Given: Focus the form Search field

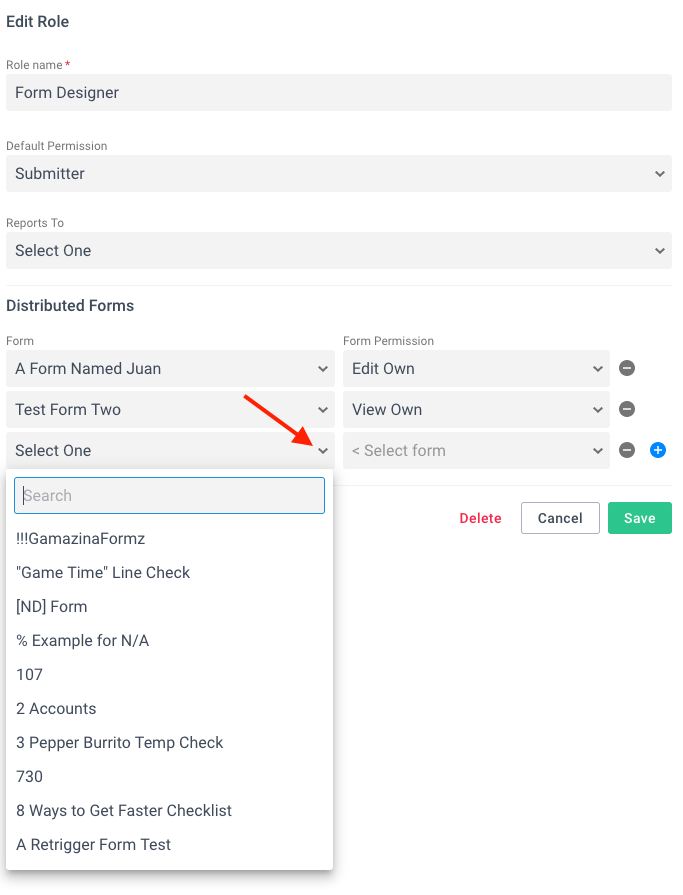Looking at the screenshot, I should pyautogui.click(x=169, y=495).
